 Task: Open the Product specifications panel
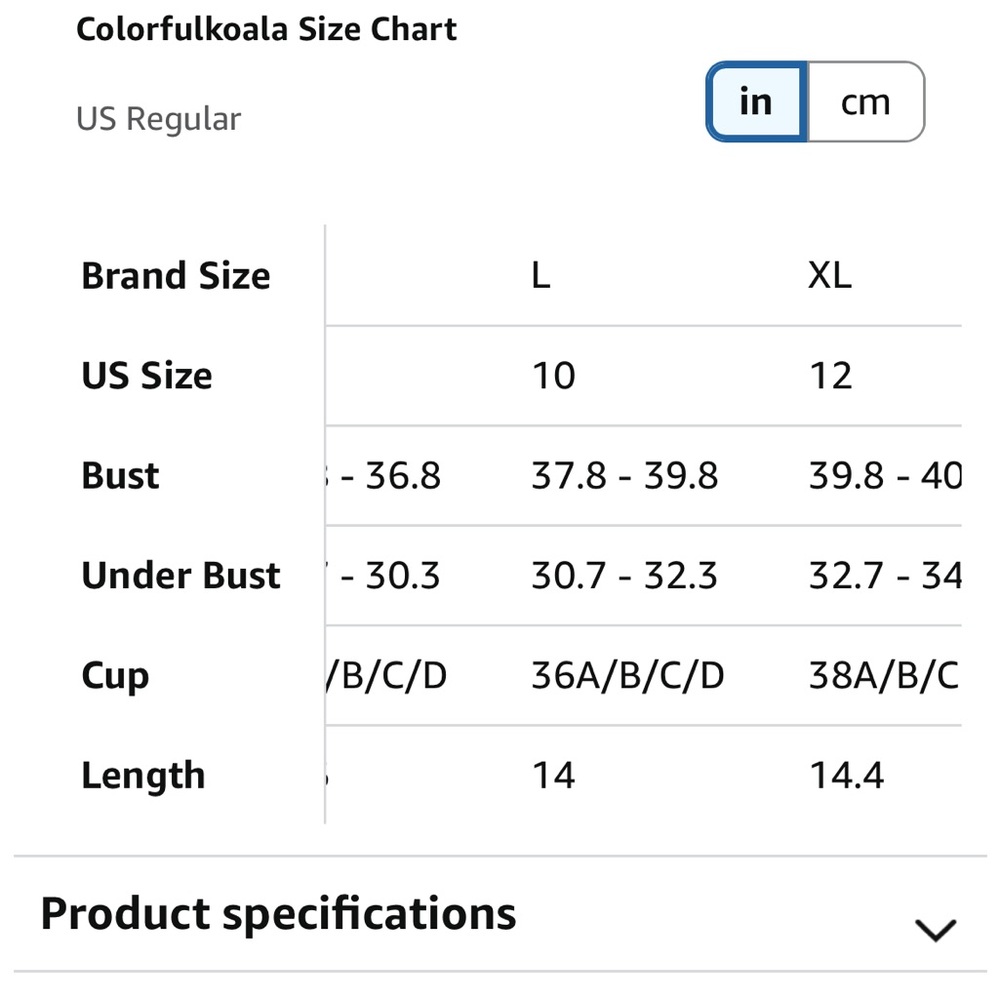[277, 912]
